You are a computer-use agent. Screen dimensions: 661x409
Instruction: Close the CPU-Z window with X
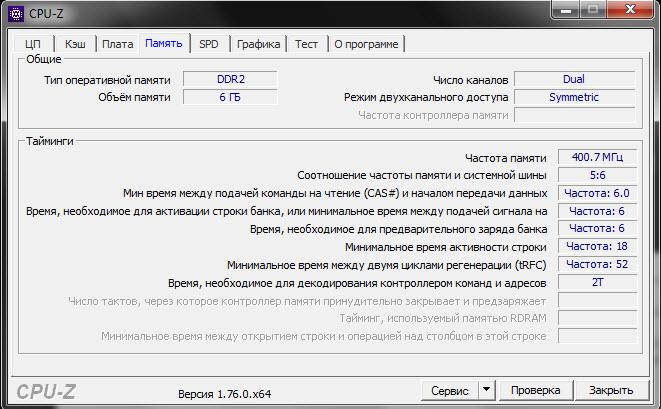[x=630, y=10]
